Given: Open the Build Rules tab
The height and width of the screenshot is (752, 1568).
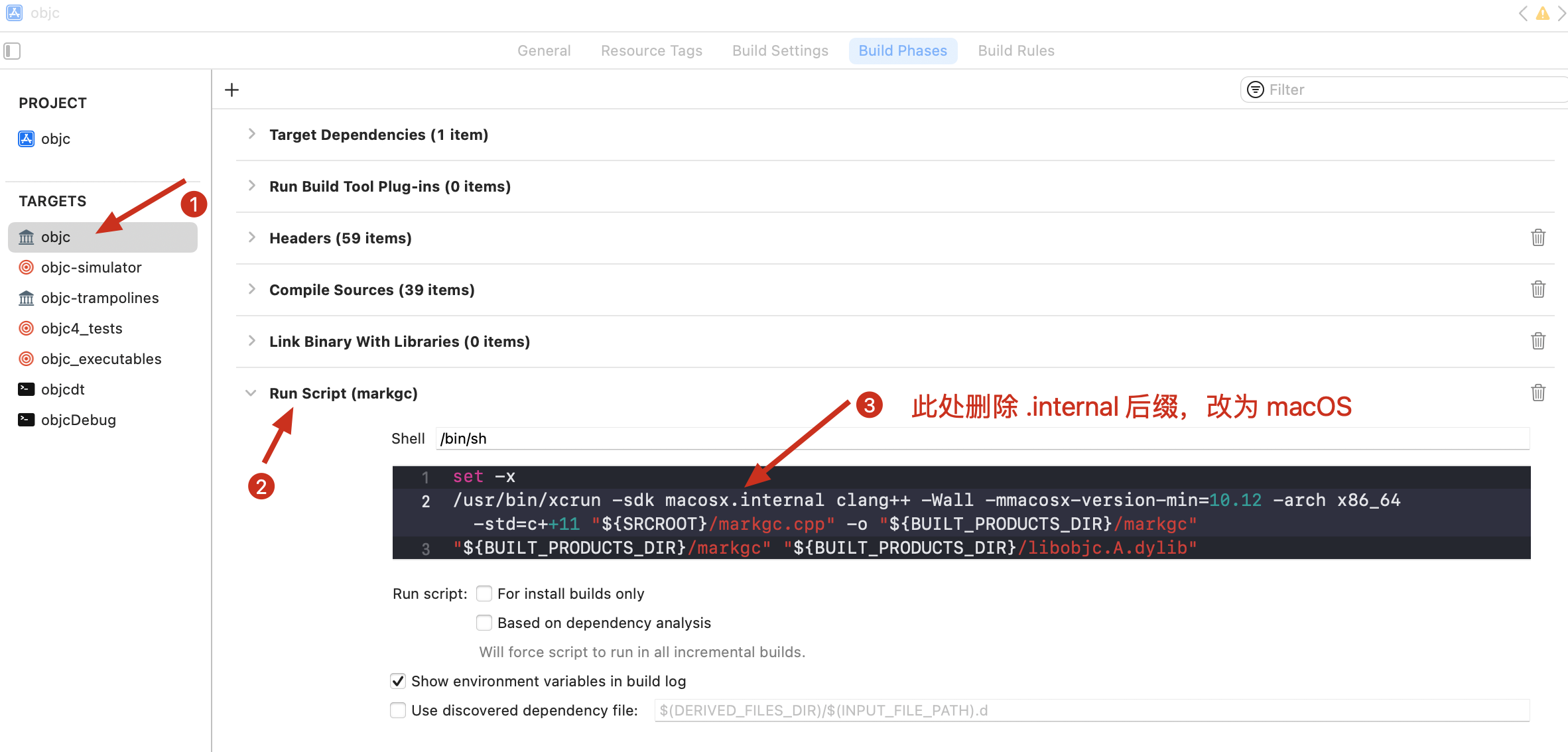Looking at the screenshot, I should coord(1015,51).
